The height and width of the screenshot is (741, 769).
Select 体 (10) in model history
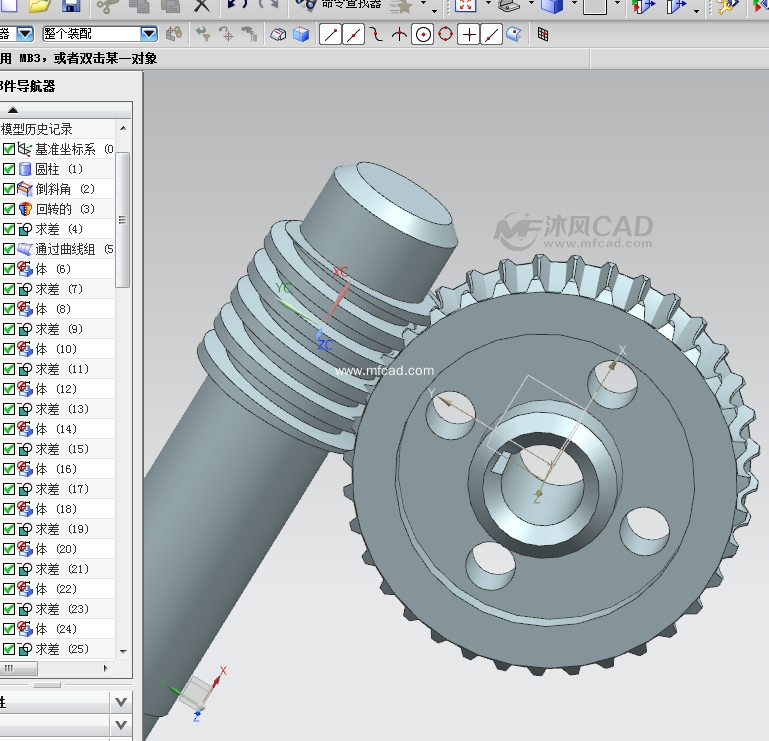pyautogui.click(x=56, y=349)
